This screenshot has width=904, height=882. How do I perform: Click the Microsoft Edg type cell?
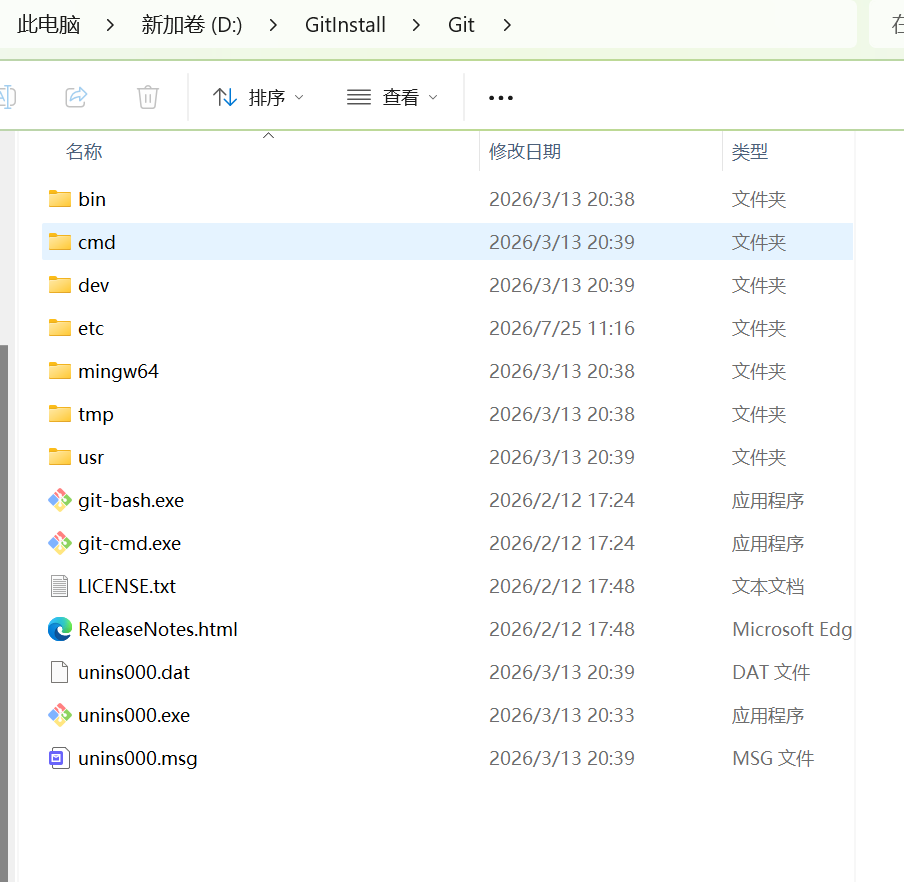click(x=792, y=630)
